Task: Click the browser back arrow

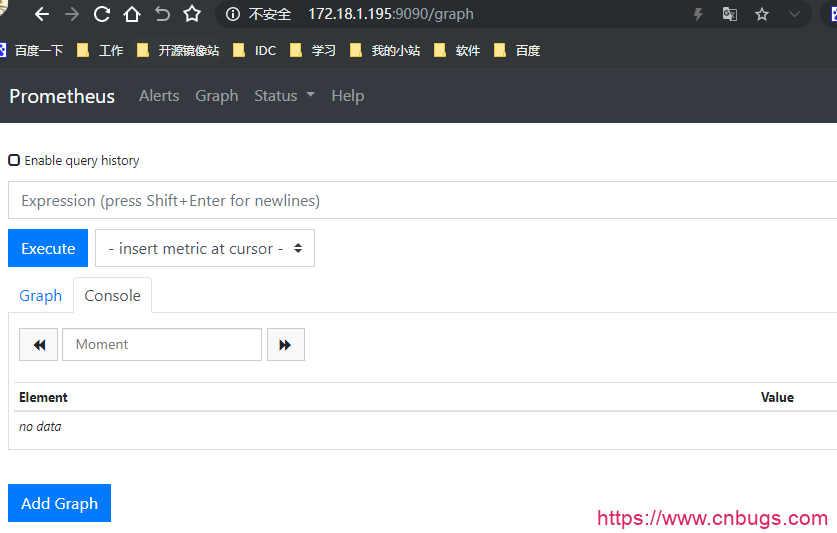Action: tap(41, 14)
